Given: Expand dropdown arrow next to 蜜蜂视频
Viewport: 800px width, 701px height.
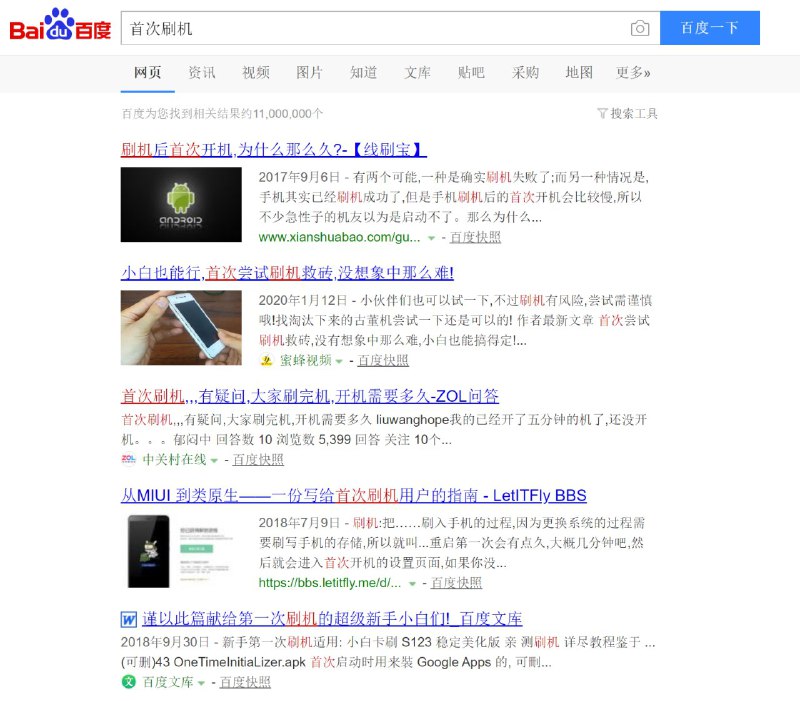Looking at the screenshot, I should [x=339, y=361].
